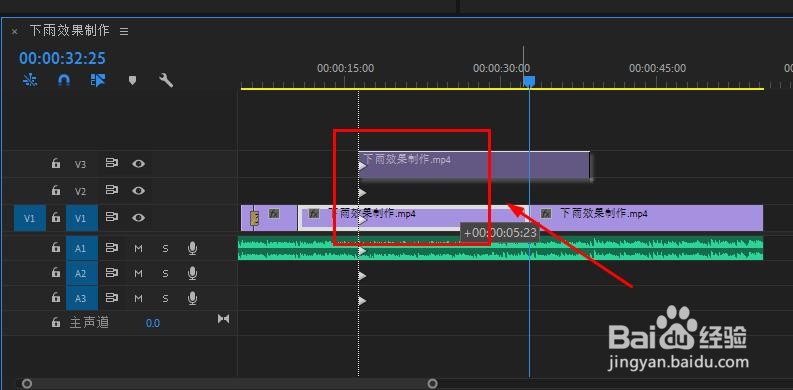Click ruler at 00:00:15:00

point(345,68)
